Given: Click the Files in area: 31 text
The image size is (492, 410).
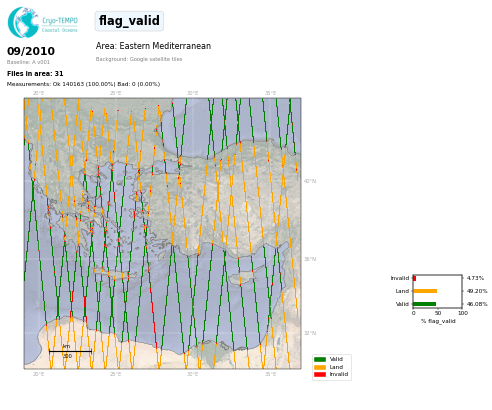Looking at the screenshot, I should point(35,74).
